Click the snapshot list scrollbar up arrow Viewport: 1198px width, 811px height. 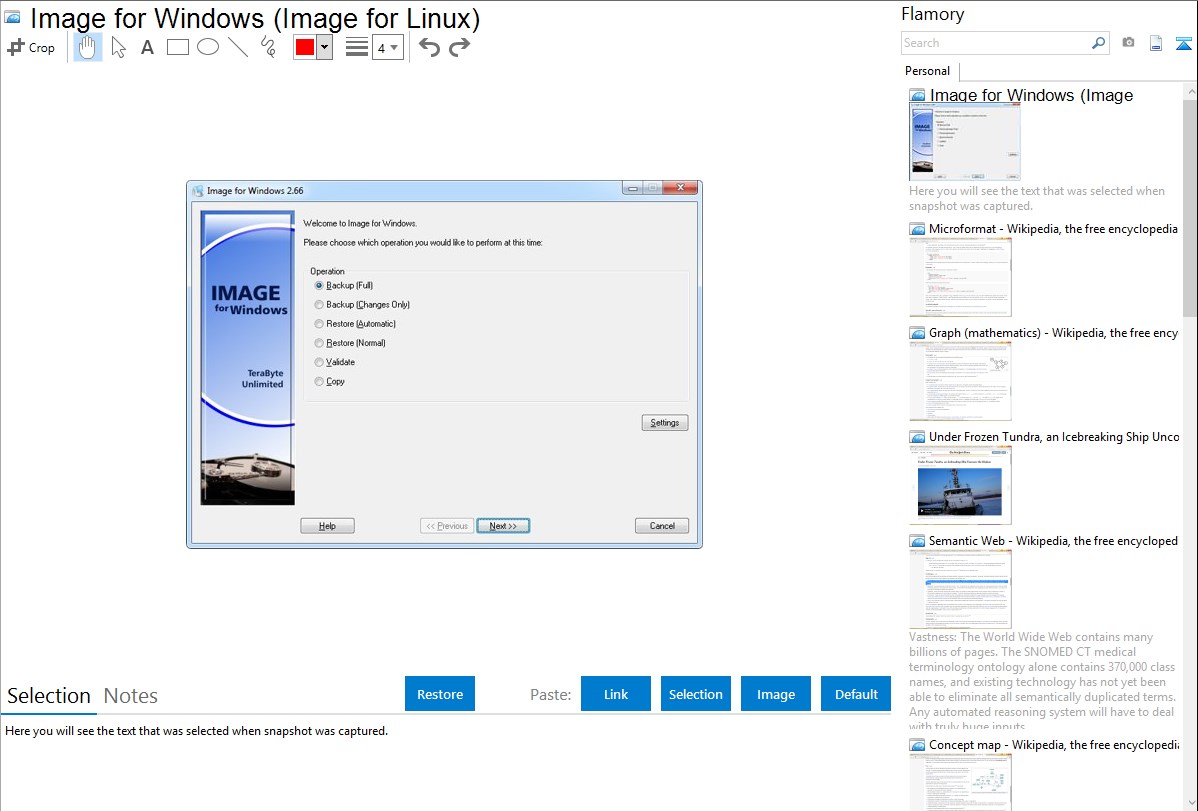[x=1190, y=91]
